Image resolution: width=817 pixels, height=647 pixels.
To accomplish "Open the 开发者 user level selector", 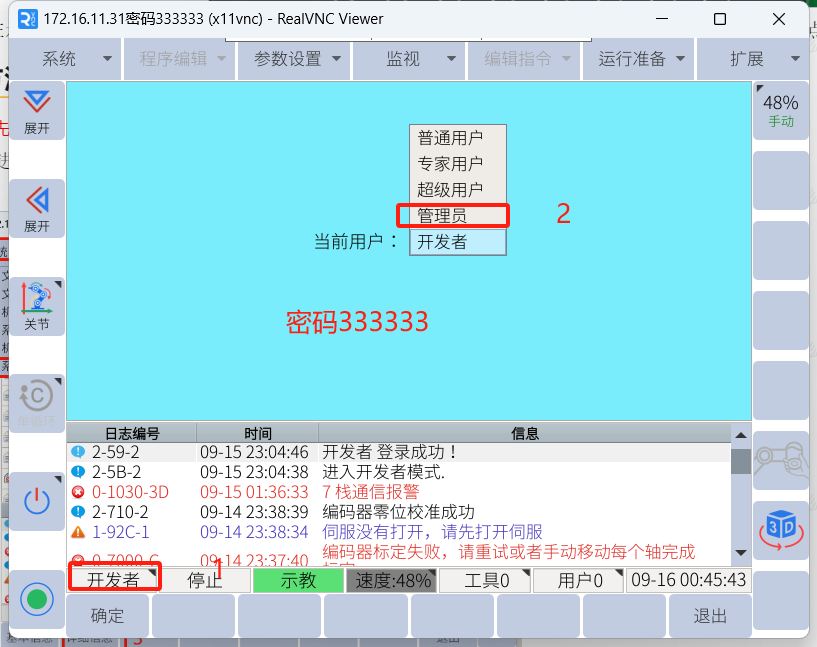I will [113, 581].
